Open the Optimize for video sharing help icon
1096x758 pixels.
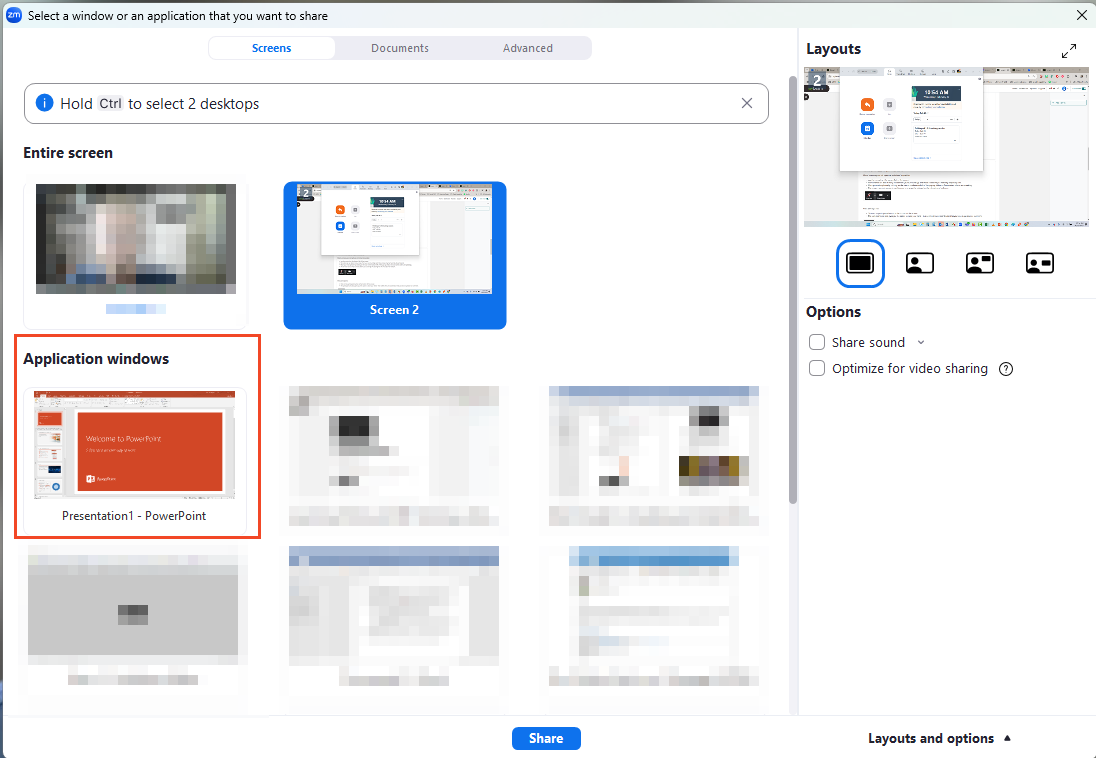click(1006, 369)
